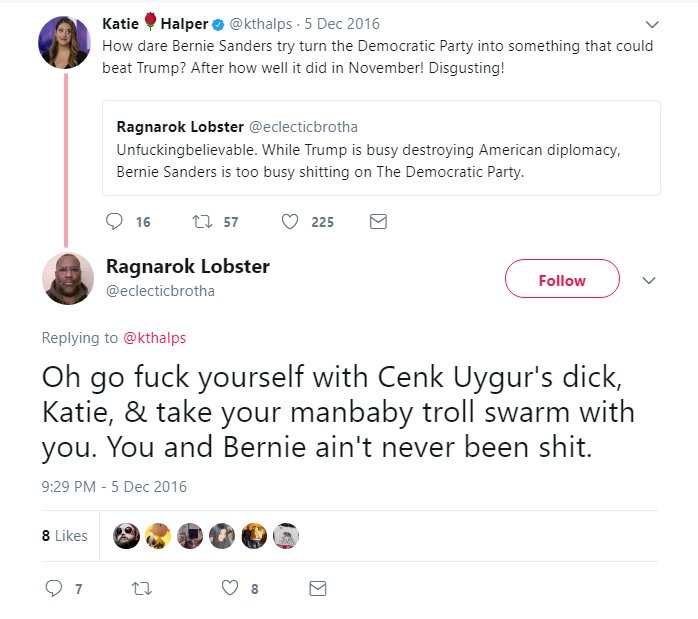Show the 8 Likes list
This screenshot has height=619, width=698.
[65, 536]
